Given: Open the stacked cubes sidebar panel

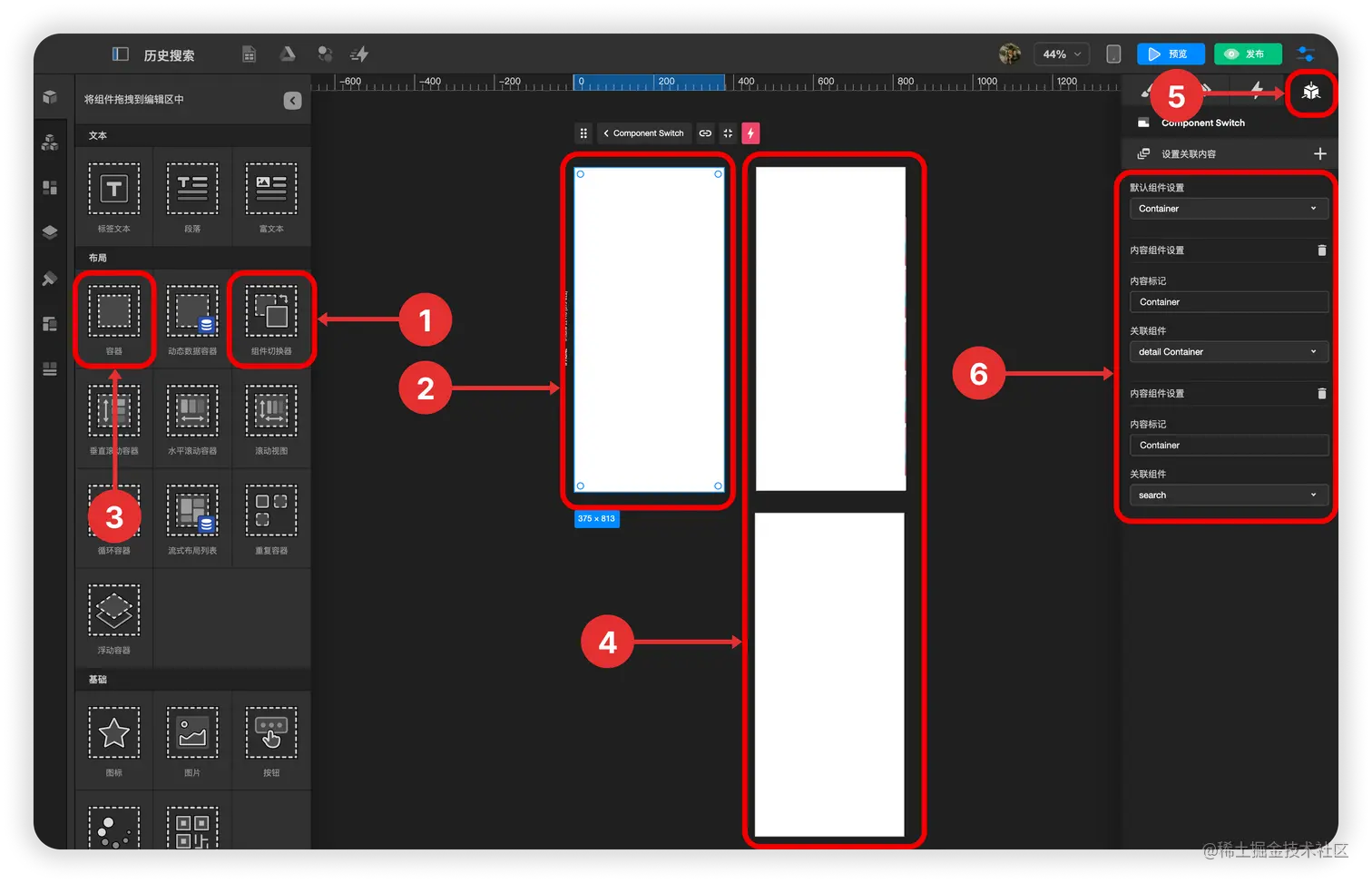Looking at the screenshot, I should click(x=50, y=142).
